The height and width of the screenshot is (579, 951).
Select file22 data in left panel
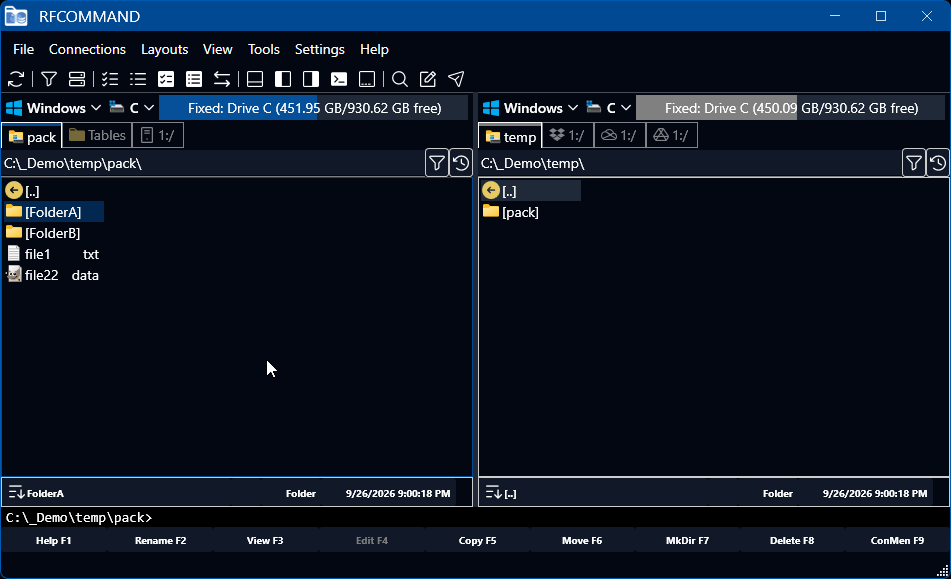point(53,275)
